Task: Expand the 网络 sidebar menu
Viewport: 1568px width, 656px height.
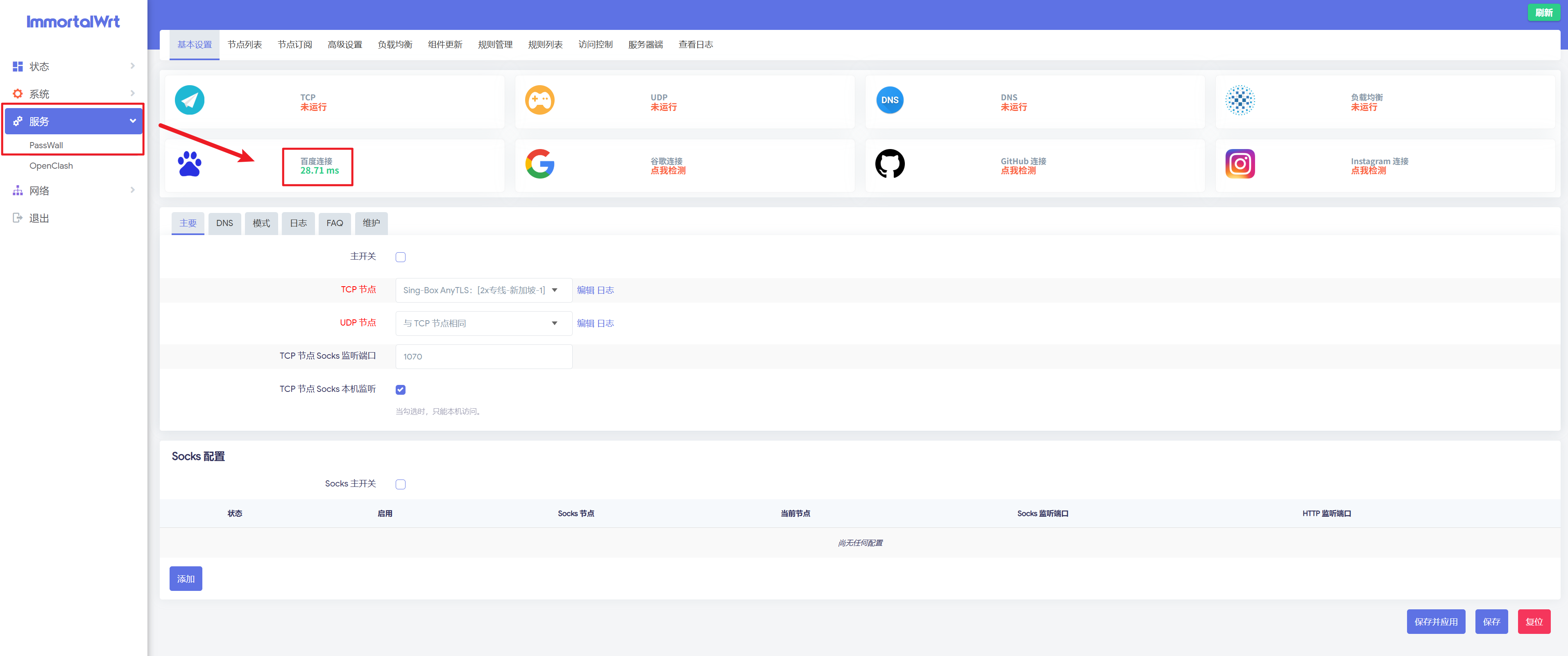Action: tap(74, 190)
